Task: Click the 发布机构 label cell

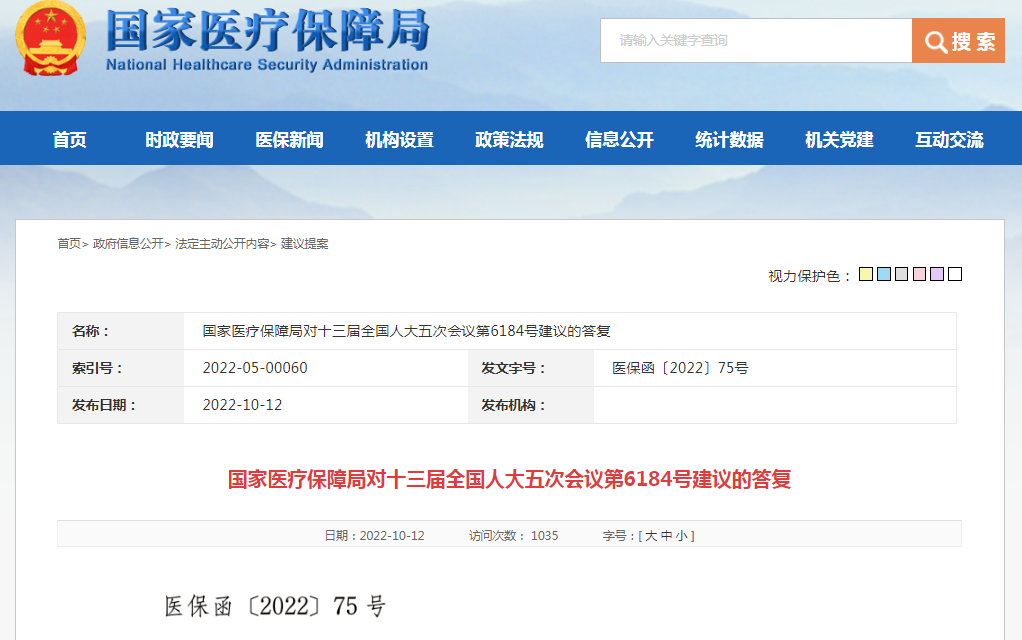Action: pyautogui.click(x=531, y=405)
